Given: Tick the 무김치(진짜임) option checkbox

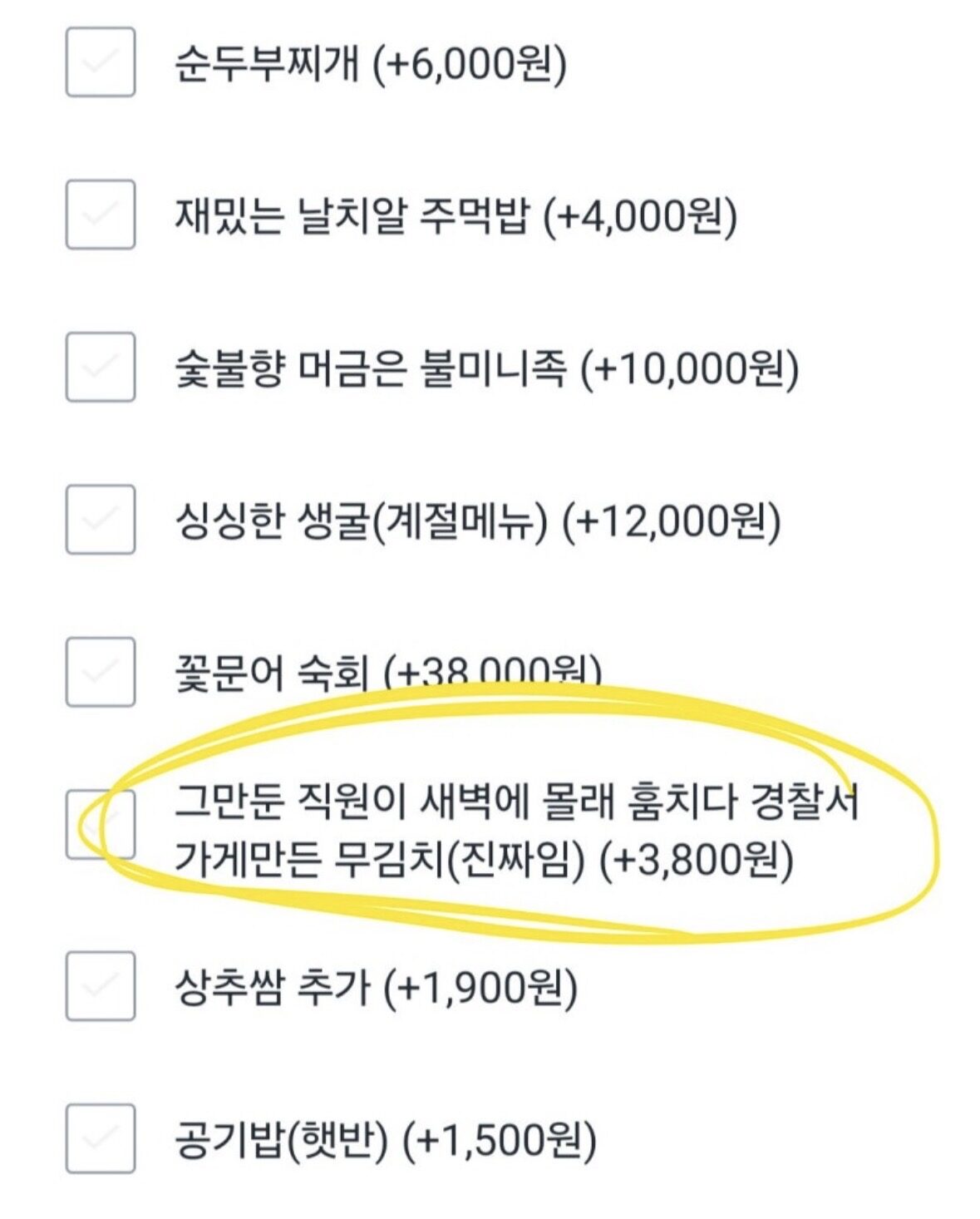Looking at the screenshot, I should click(100, 825).
